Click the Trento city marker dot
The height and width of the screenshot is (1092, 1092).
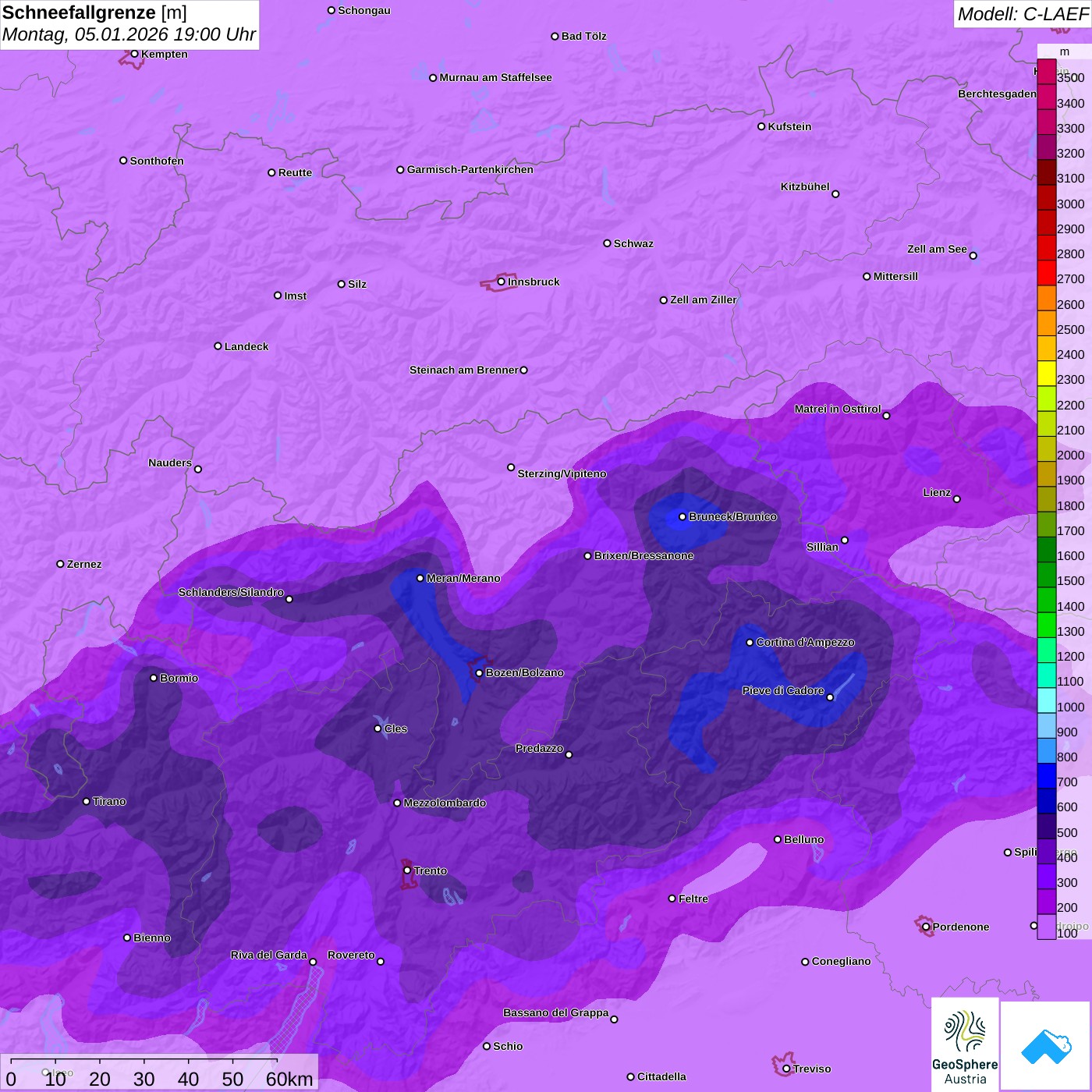click(407, 870)
